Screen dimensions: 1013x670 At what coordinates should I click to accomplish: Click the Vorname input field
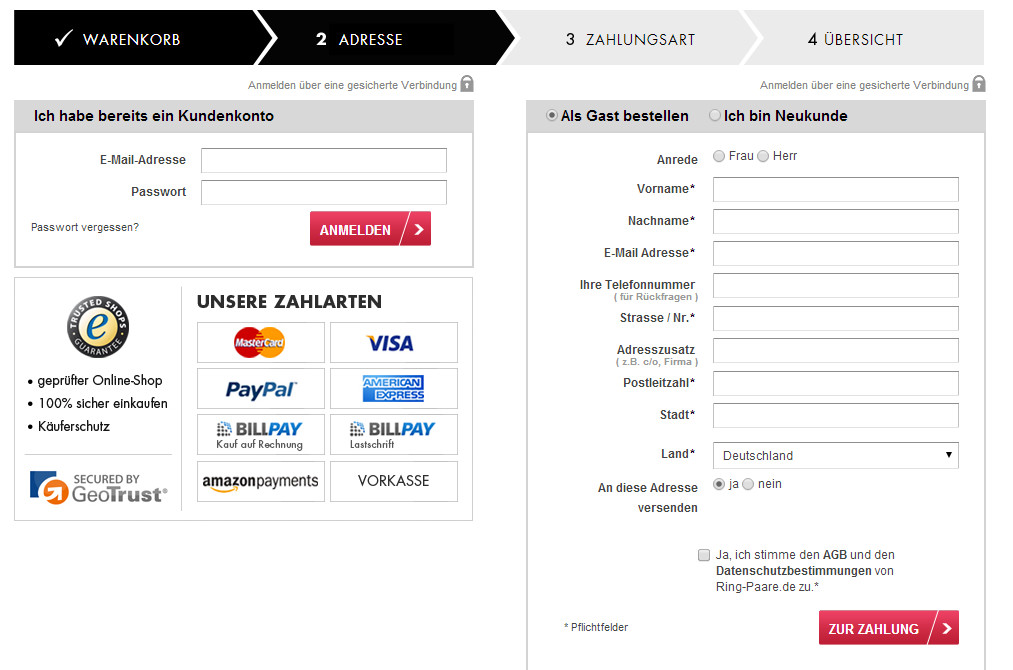click(835, 189)
